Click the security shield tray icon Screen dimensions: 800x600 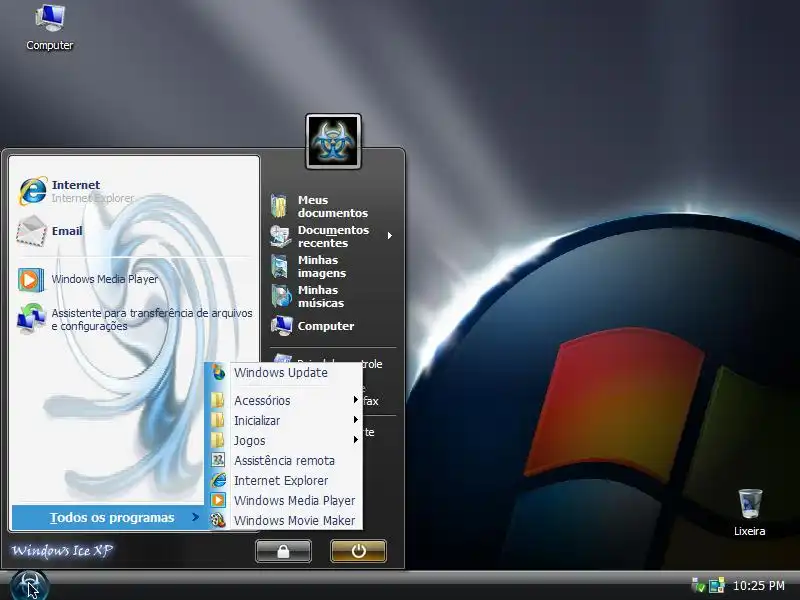pos(697,585)
